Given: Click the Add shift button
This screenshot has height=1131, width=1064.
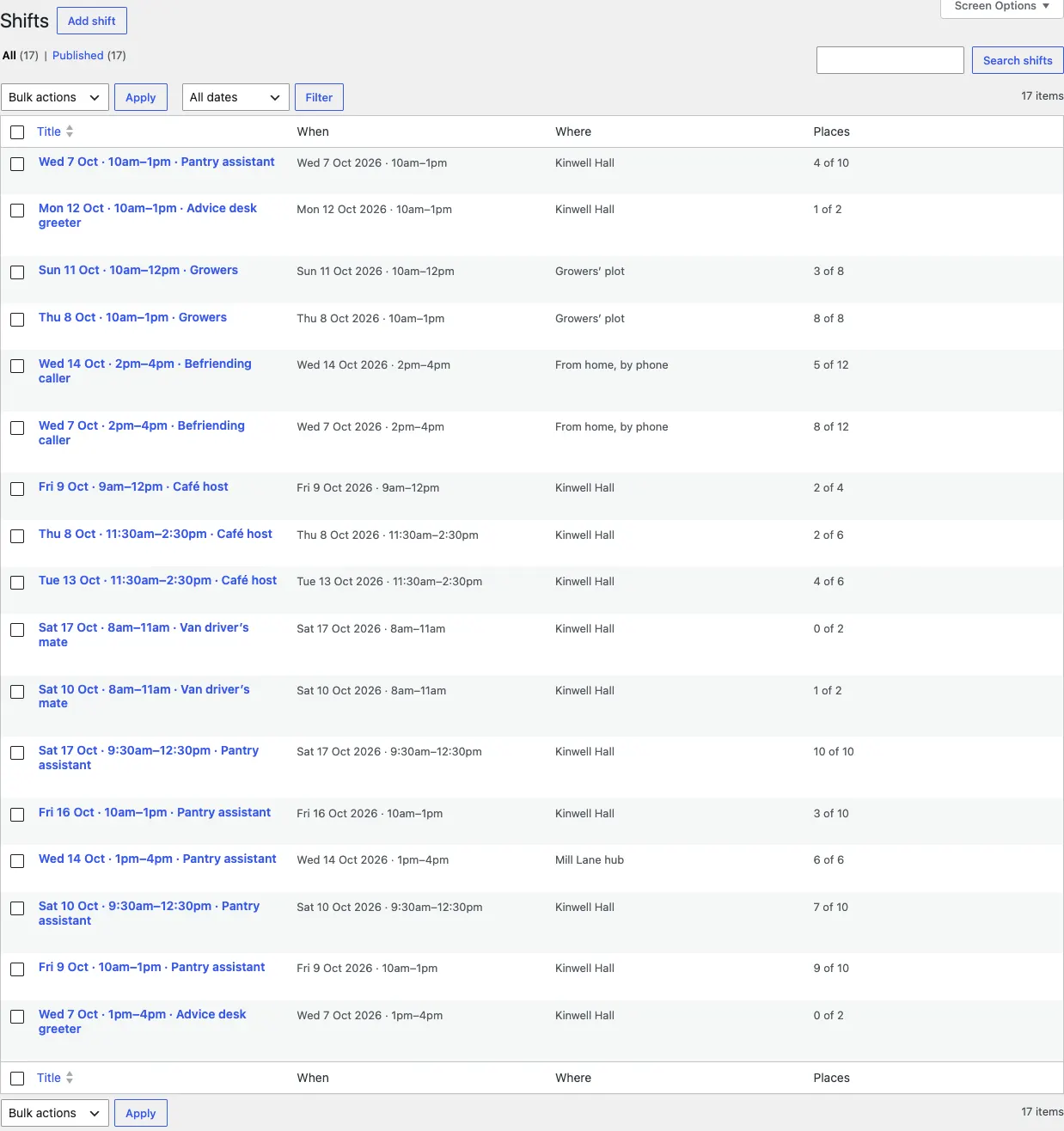Looking at the screenshot, I should [x=92, y=21].
